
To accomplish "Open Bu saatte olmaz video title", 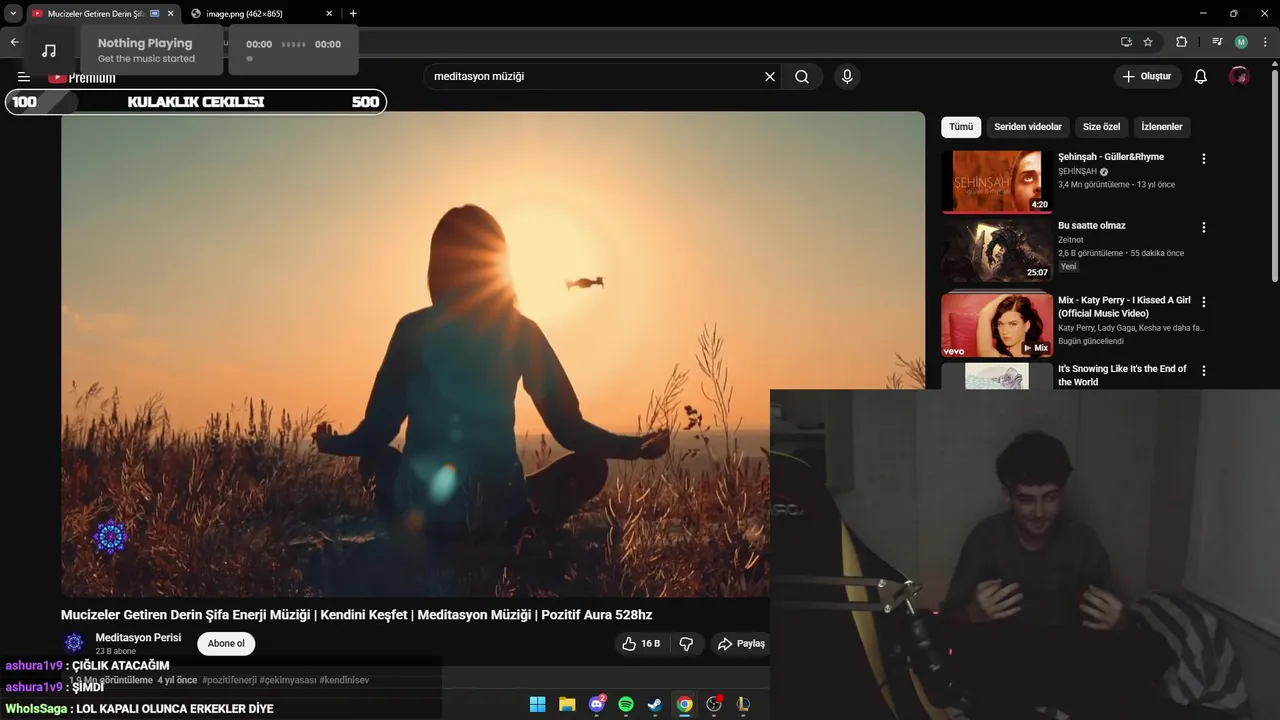I will (1092, 225).
